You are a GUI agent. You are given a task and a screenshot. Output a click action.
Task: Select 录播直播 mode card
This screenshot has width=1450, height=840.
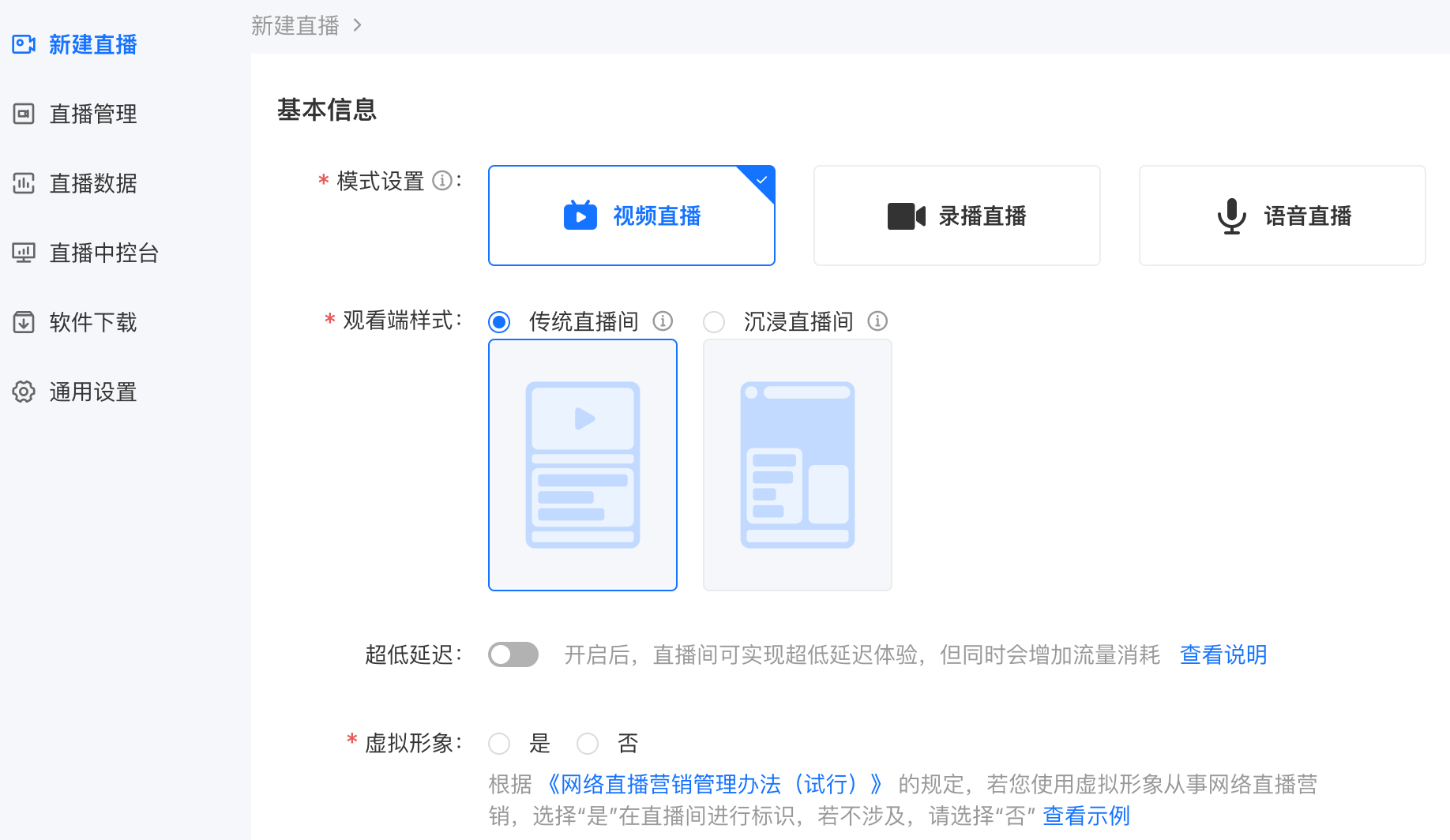coord(957,216)
